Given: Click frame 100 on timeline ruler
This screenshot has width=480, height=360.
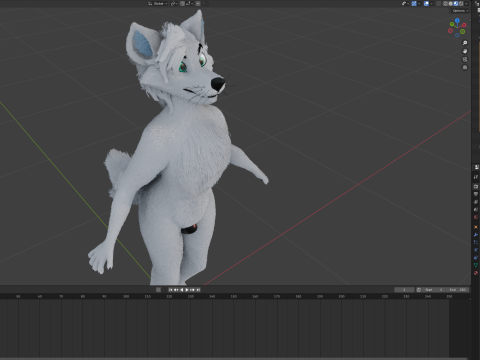Looking at the screenshot, I should (x=126, y=296).
